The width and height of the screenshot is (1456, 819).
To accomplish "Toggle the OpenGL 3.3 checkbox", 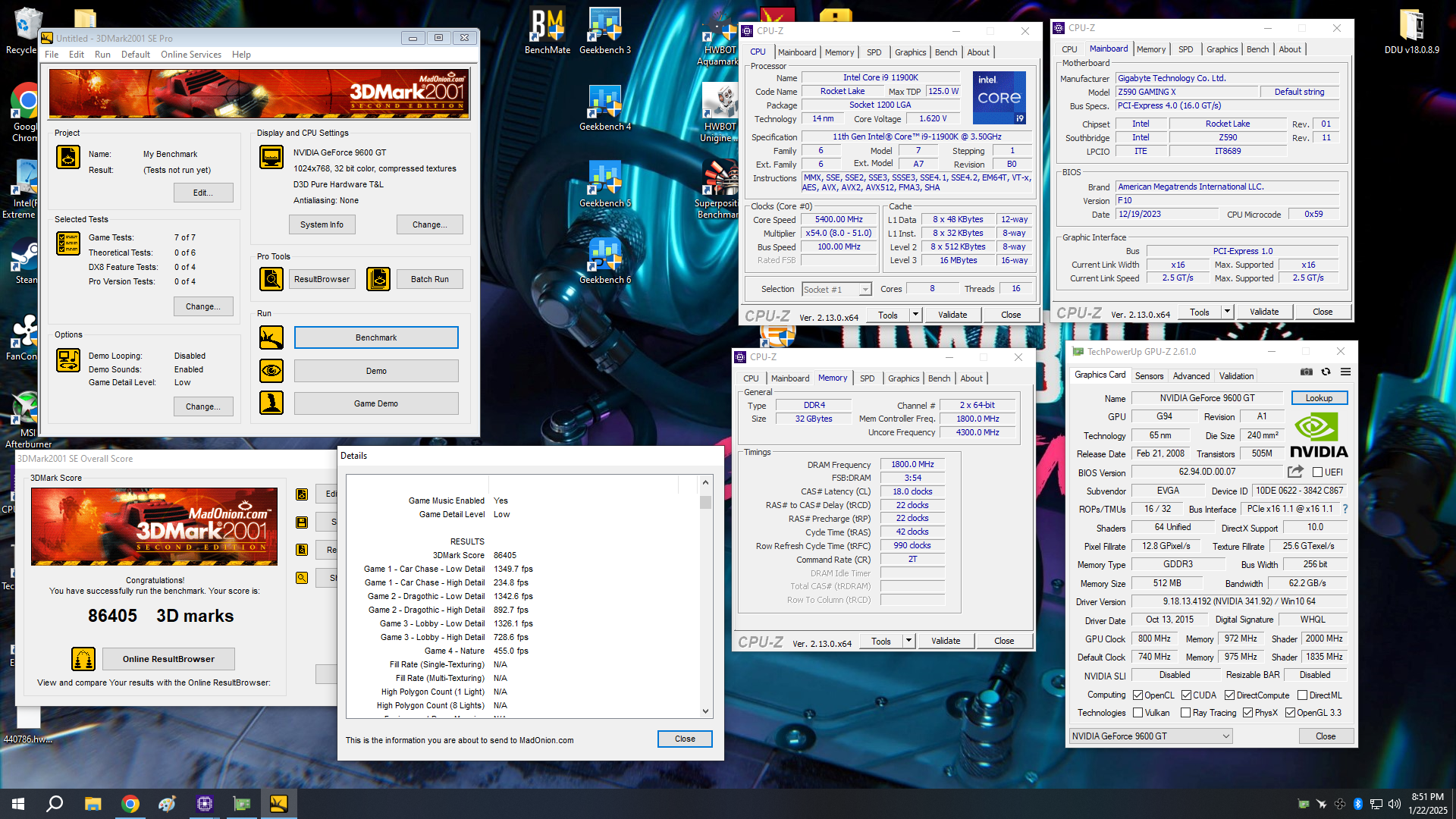I will 1289,713.
